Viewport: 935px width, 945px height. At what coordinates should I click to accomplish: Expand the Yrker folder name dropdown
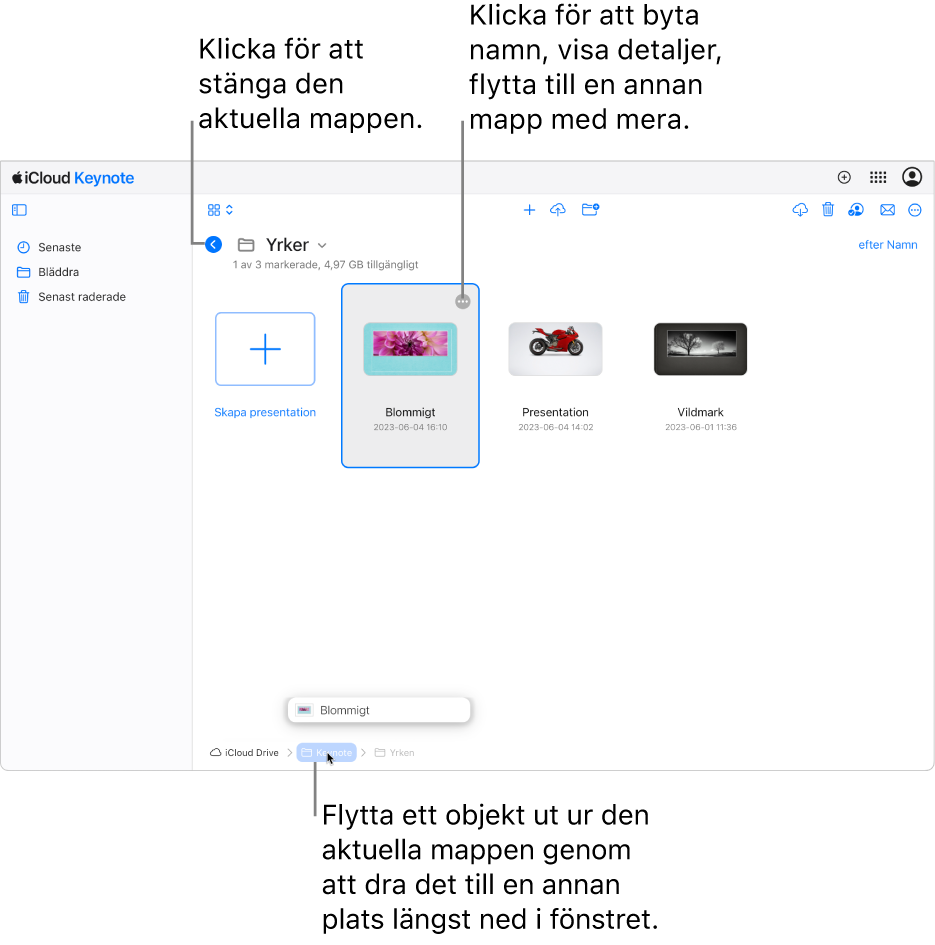click(x=322, y=245)
